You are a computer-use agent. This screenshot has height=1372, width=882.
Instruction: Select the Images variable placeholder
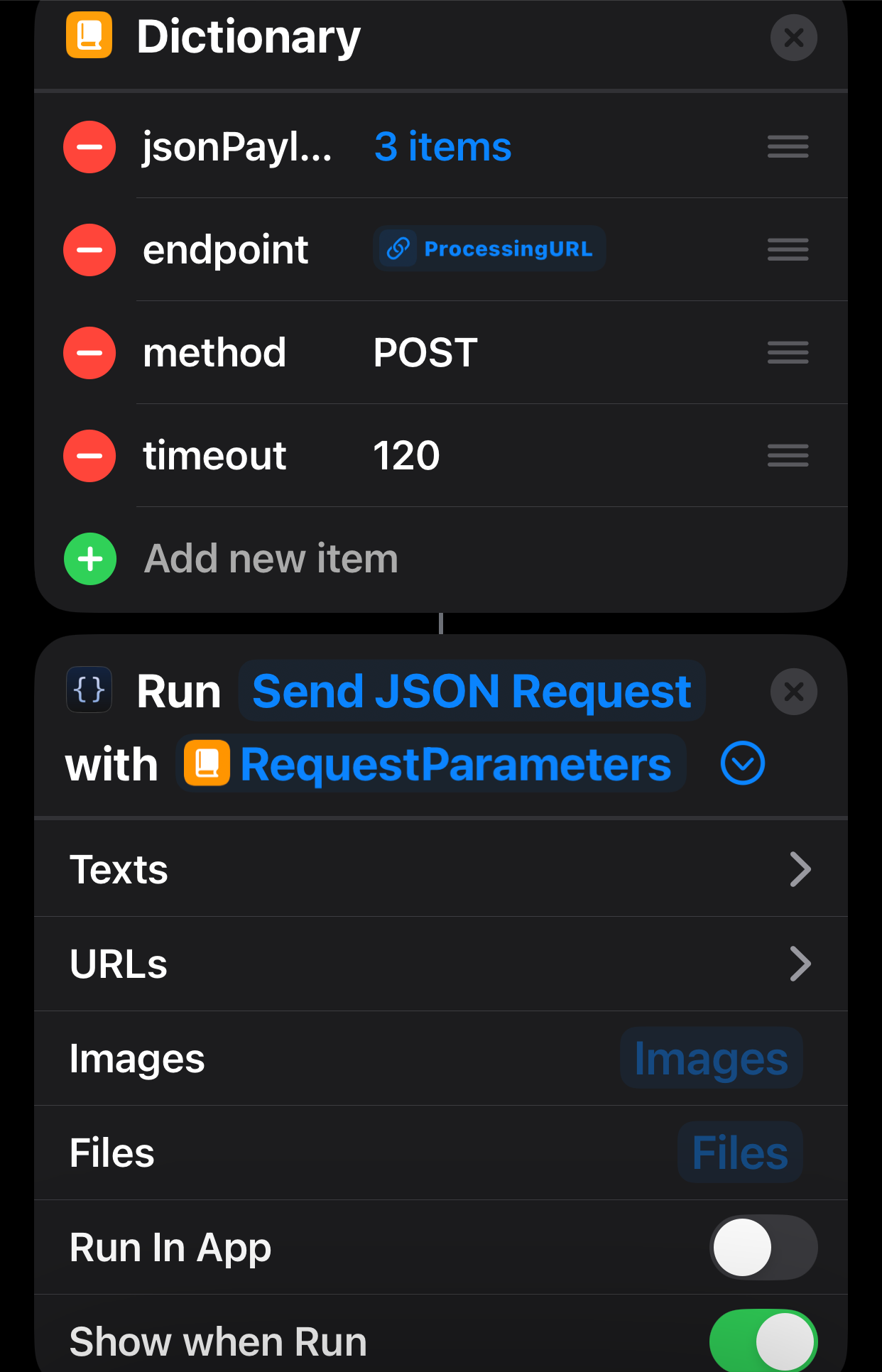pos(712,1058)
